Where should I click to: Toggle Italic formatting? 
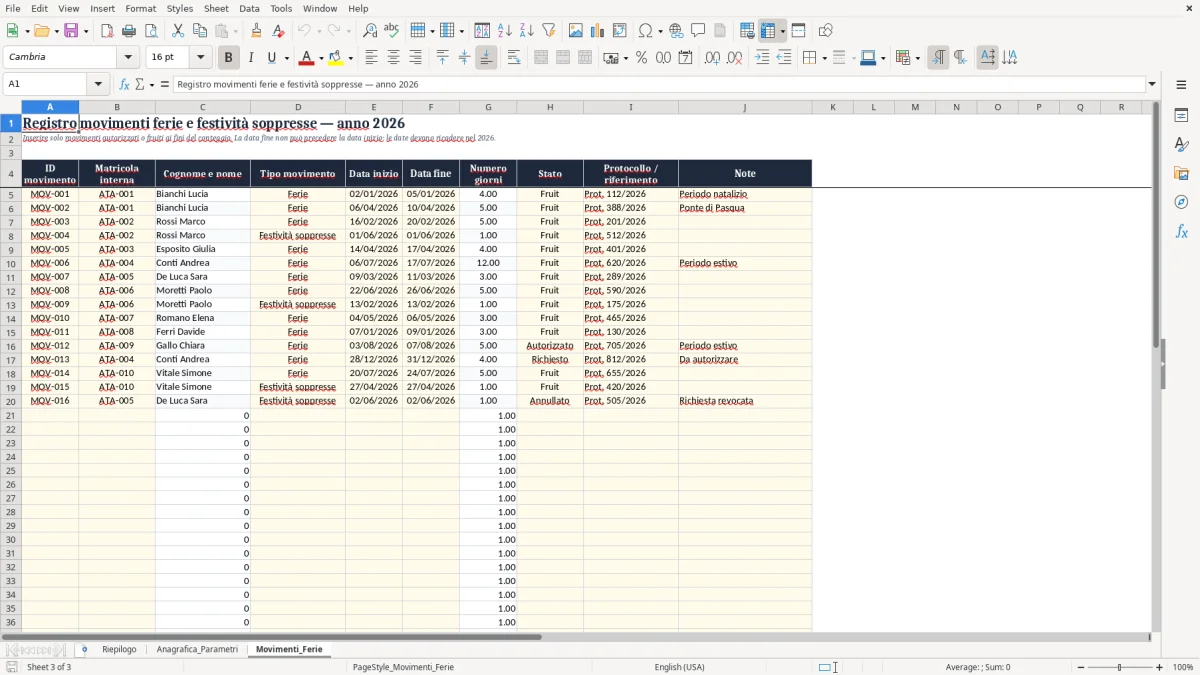click(x=250, y=58)
